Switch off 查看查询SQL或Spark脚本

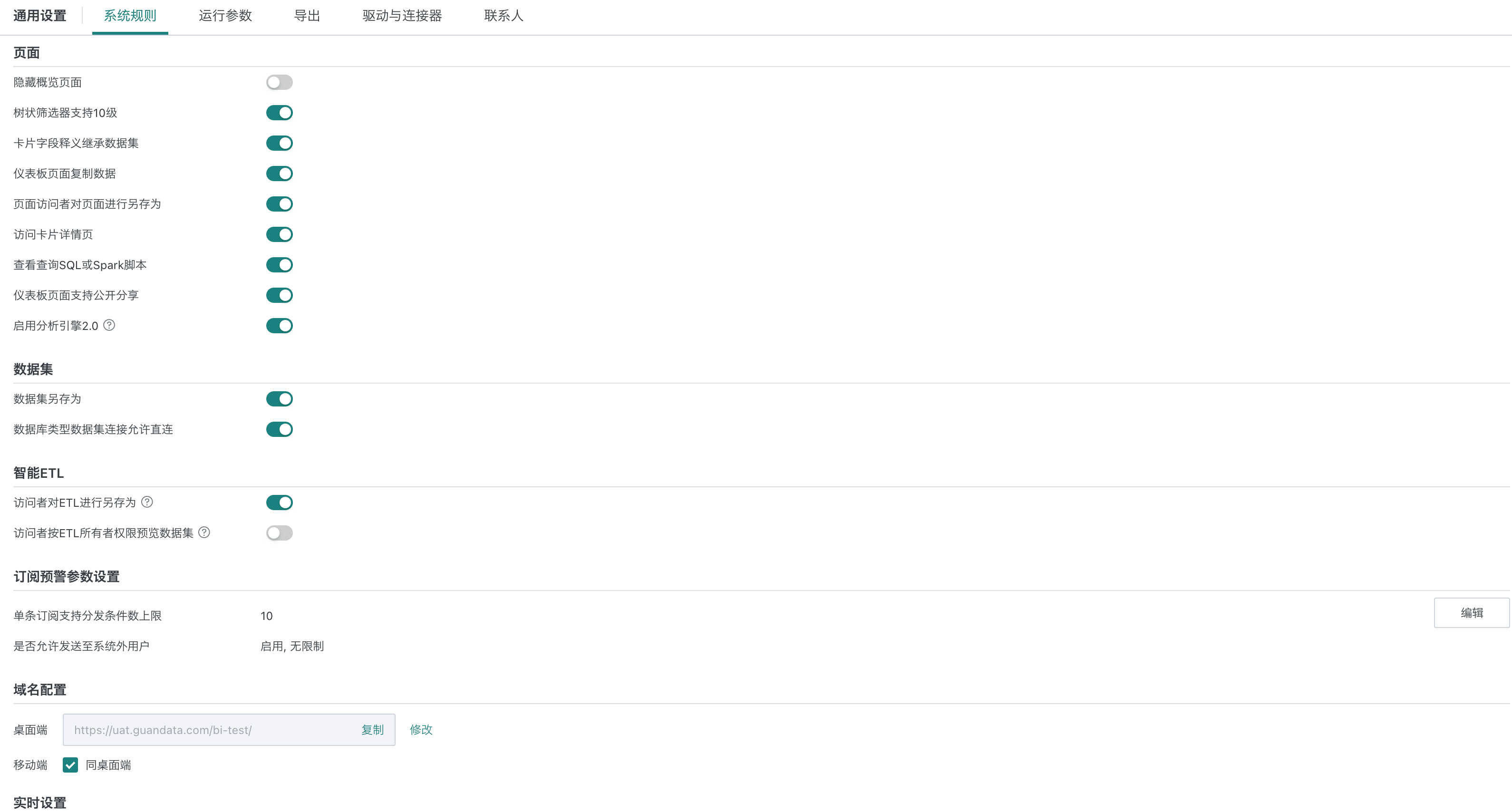pyautogui.click(x=280, y=265)
